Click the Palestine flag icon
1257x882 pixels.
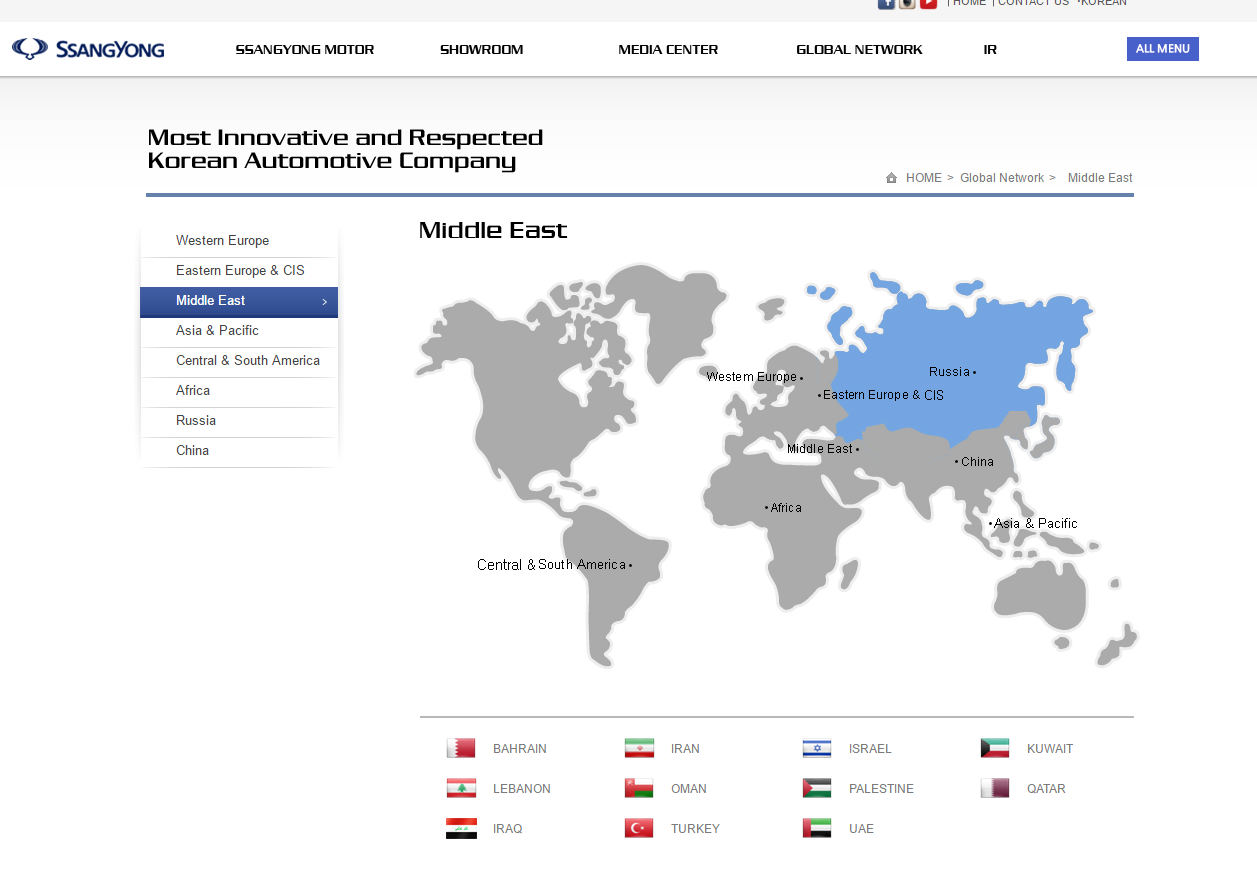[817, 788]
